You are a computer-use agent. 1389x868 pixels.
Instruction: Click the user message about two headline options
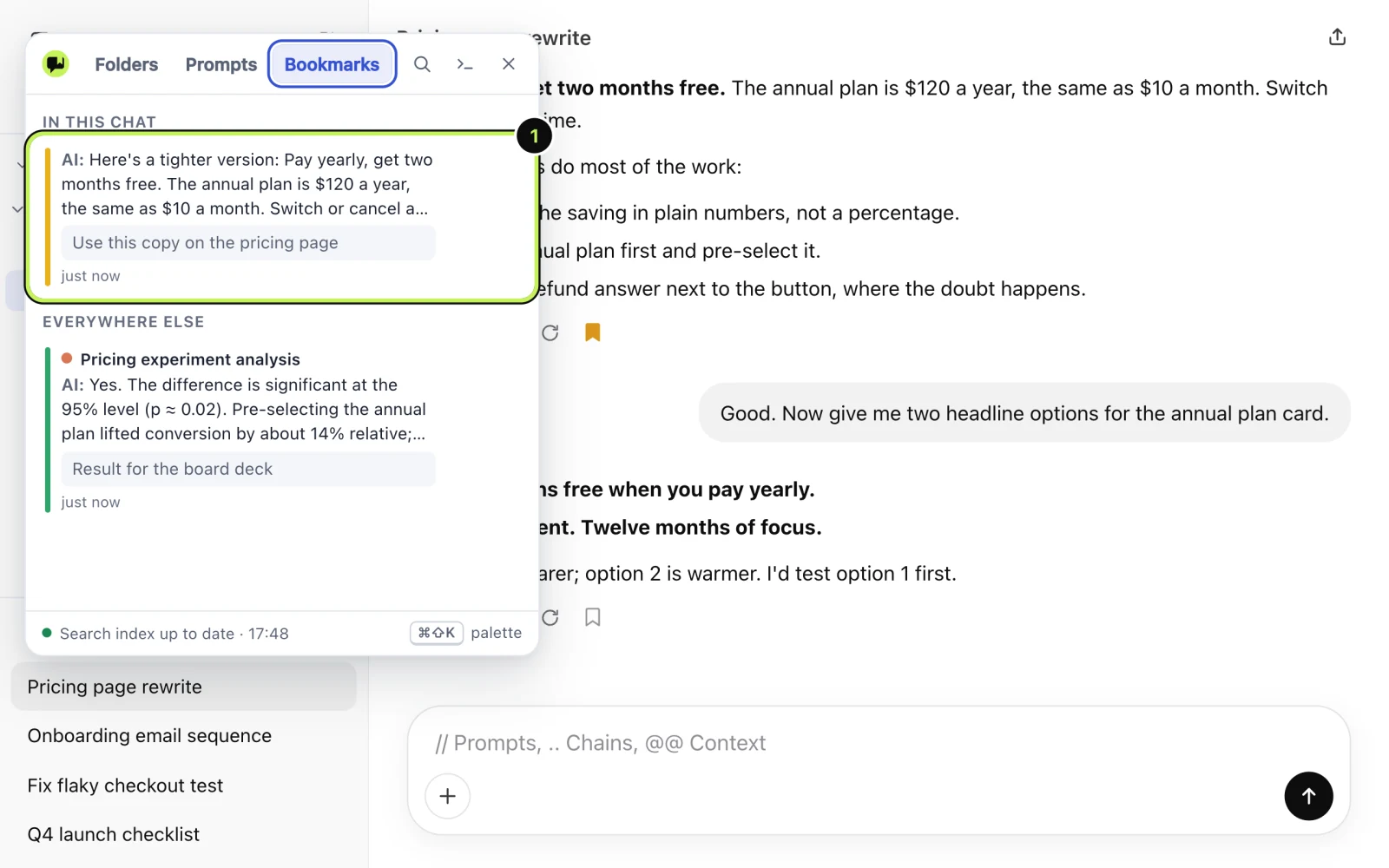(x=1024, y=413)
